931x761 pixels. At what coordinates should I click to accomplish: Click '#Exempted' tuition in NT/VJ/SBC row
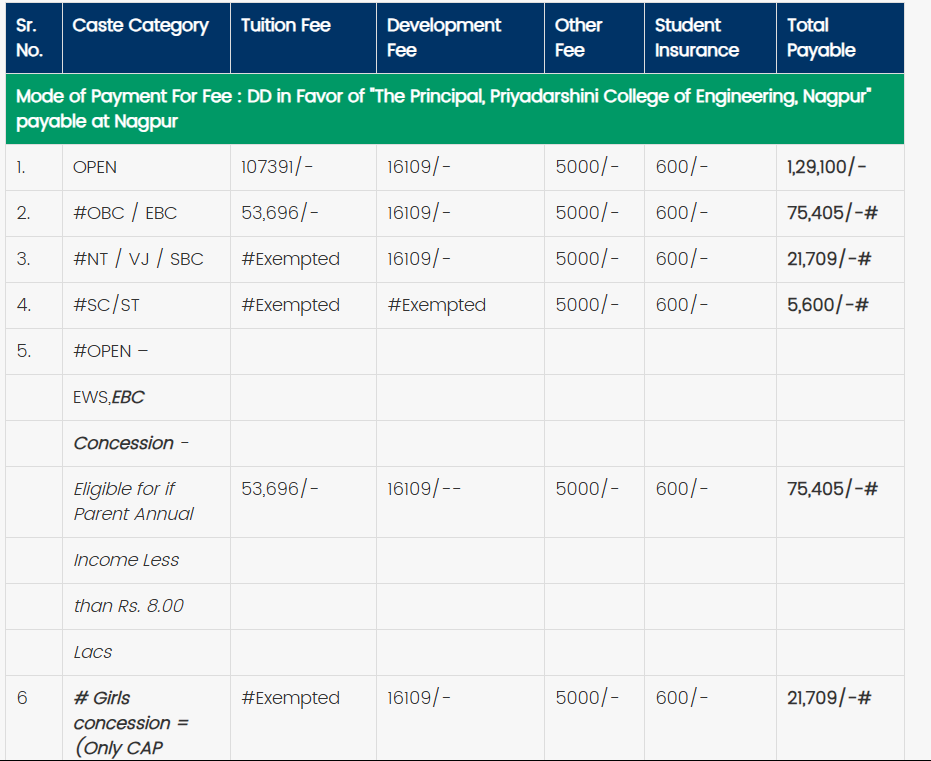pyautogui.click(x=290, y=259)
